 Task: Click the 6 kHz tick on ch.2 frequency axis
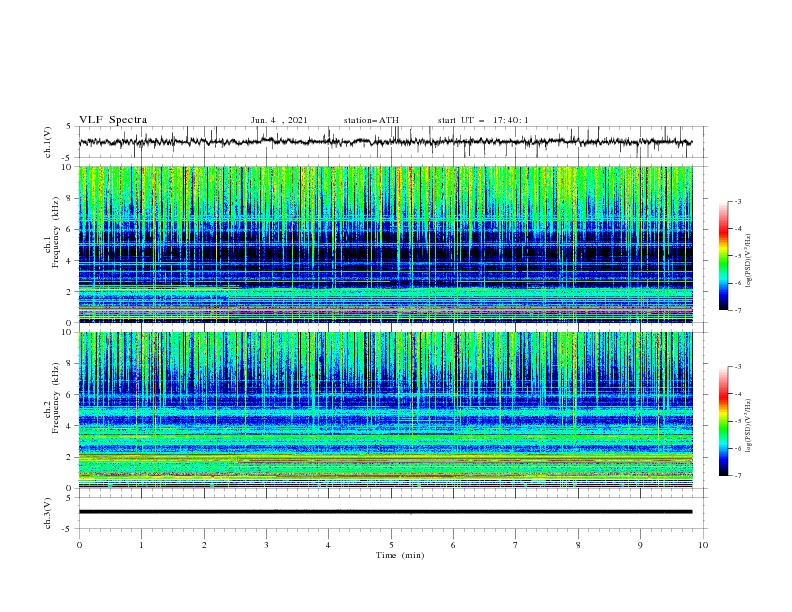(70, 395)
